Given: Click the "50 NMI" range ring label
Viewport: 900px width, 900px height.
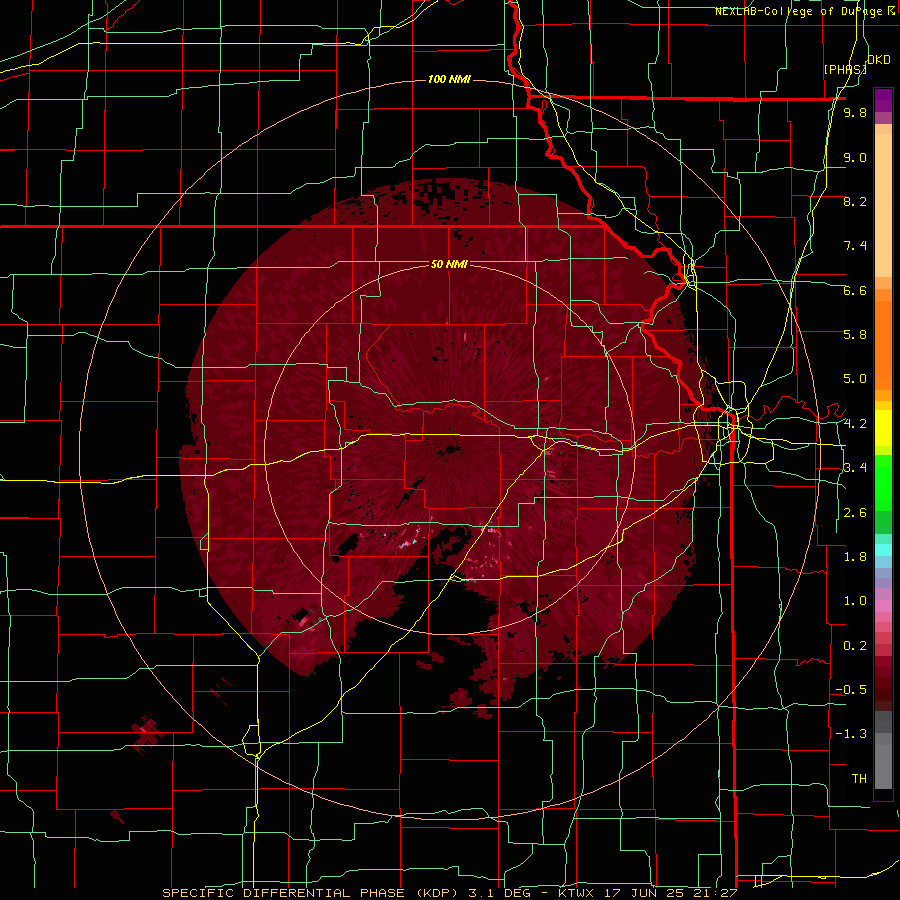Looking at the screenshot, I should coord(449,264).
